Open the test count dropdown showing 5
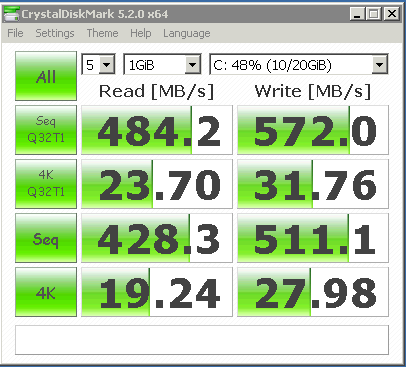The image size is (406, 368). coord(98,64)
